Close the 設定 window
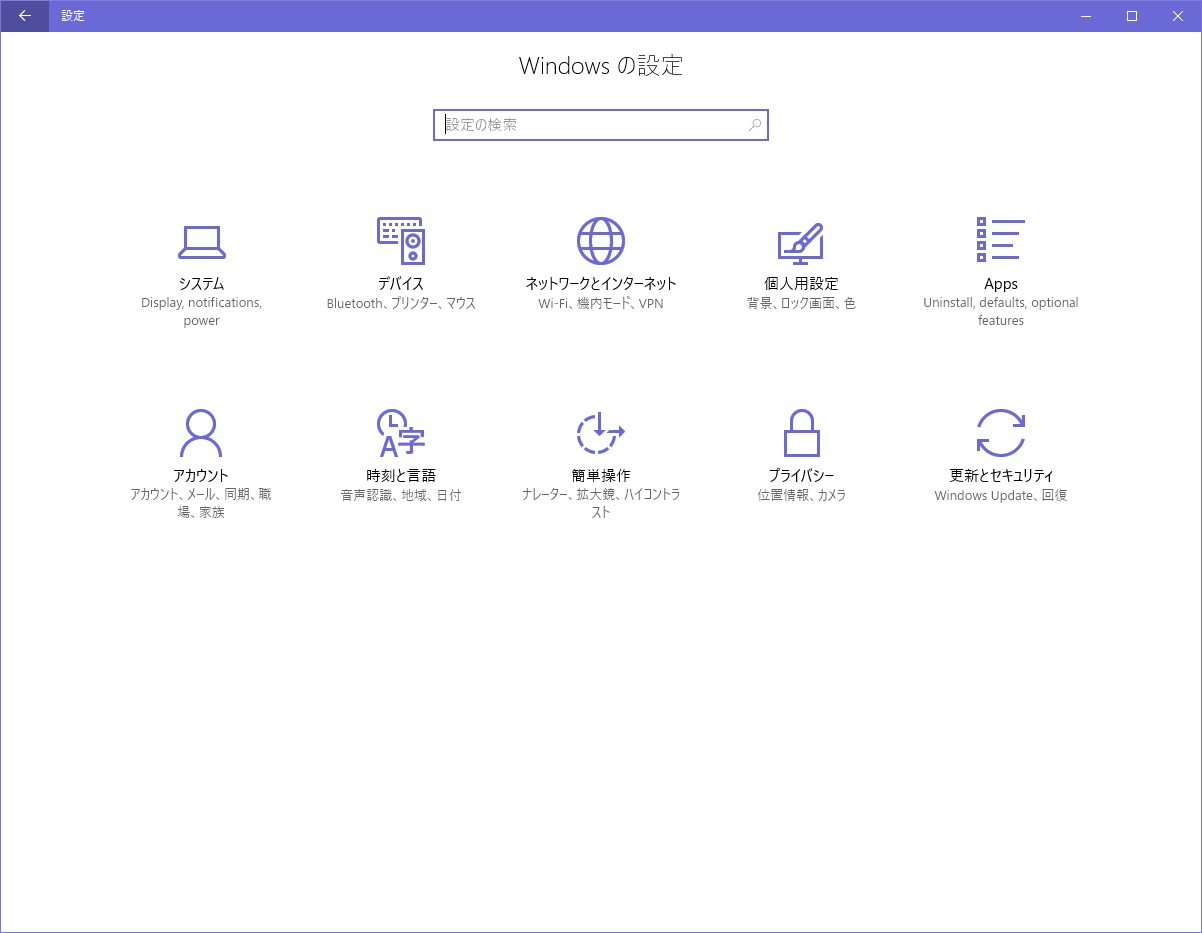This screenshot has width=1202, height=933. (x=1178, y=16)
